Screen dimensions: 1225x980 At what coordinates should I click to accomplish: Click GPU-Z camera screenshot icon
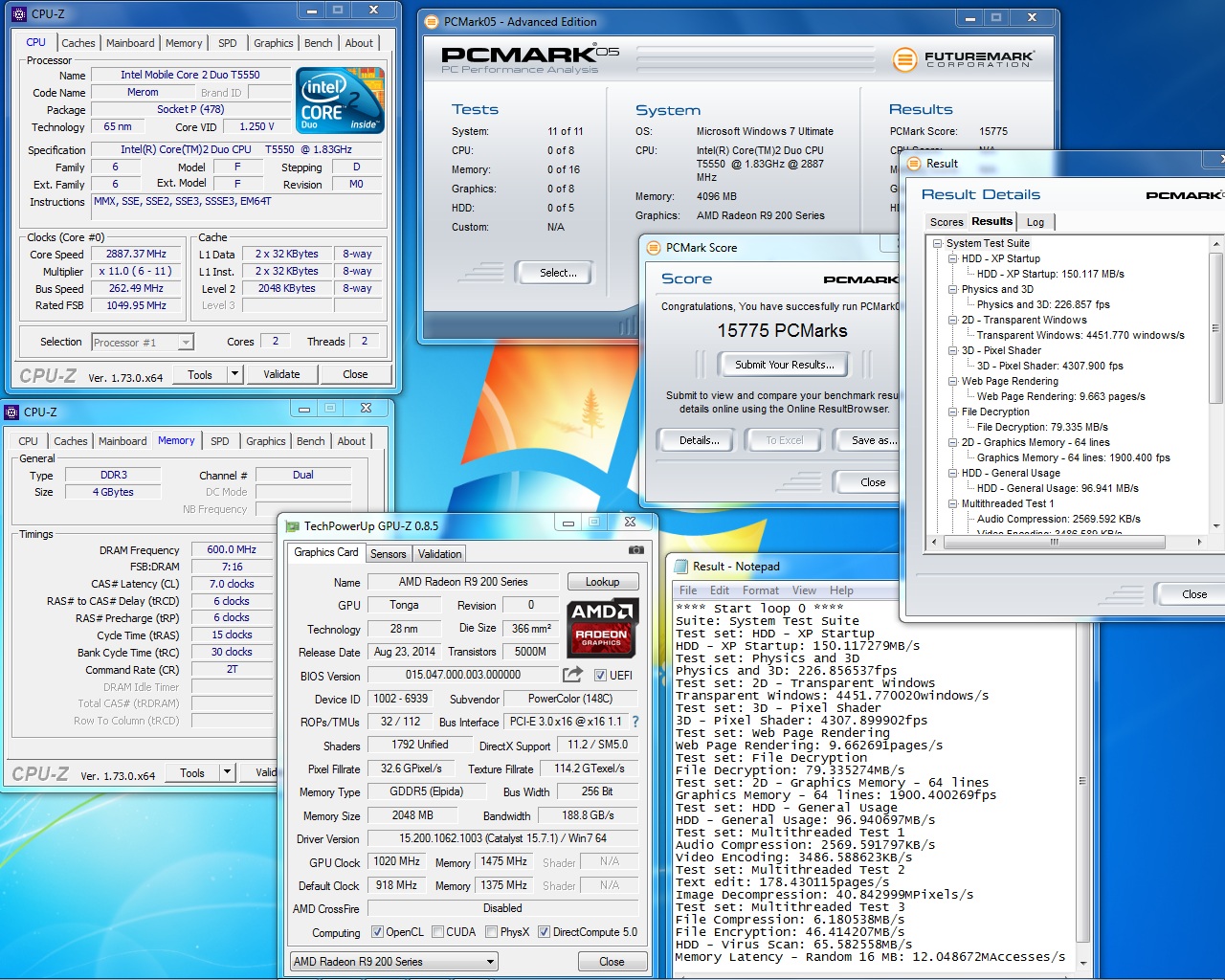pos(635,550)
